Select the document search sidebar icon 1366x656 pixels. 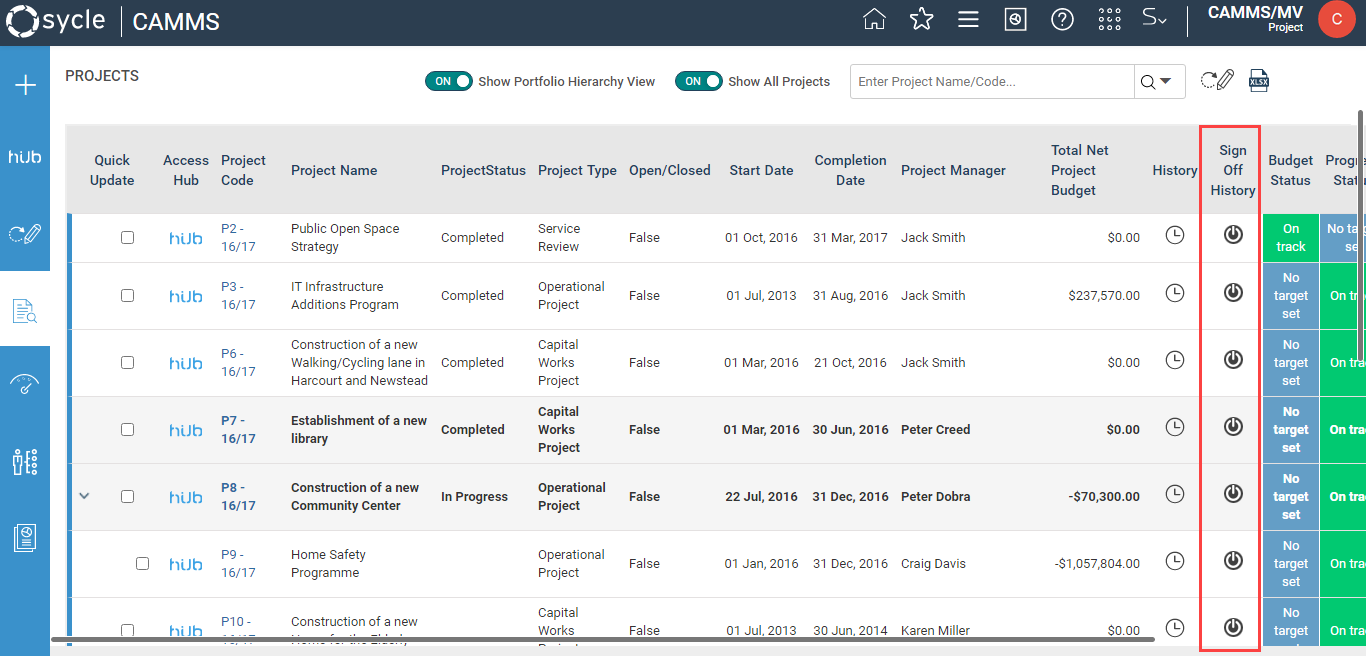click(x=25, y=311)
